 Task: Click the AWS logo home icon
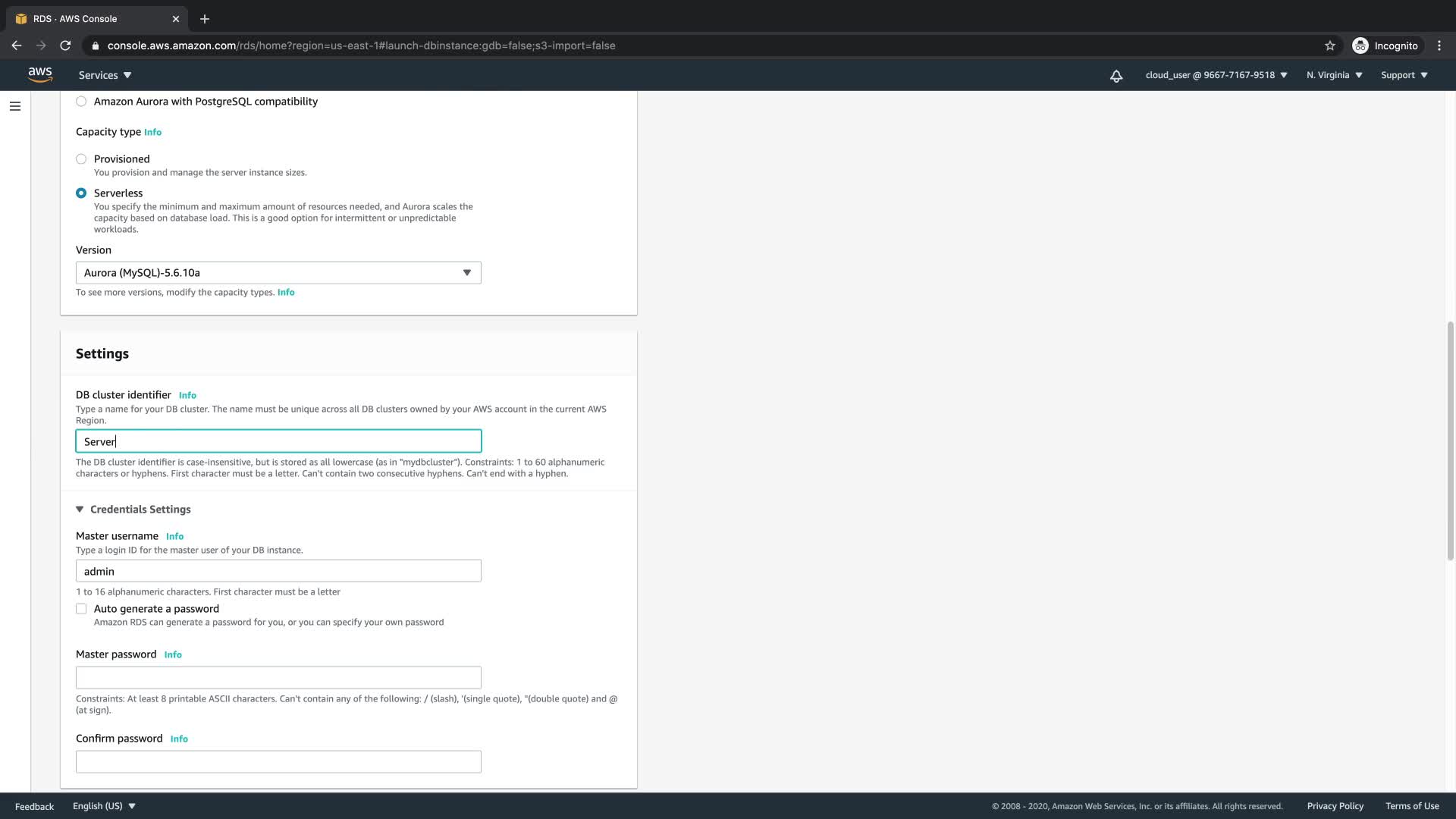[x=39, y=74]
